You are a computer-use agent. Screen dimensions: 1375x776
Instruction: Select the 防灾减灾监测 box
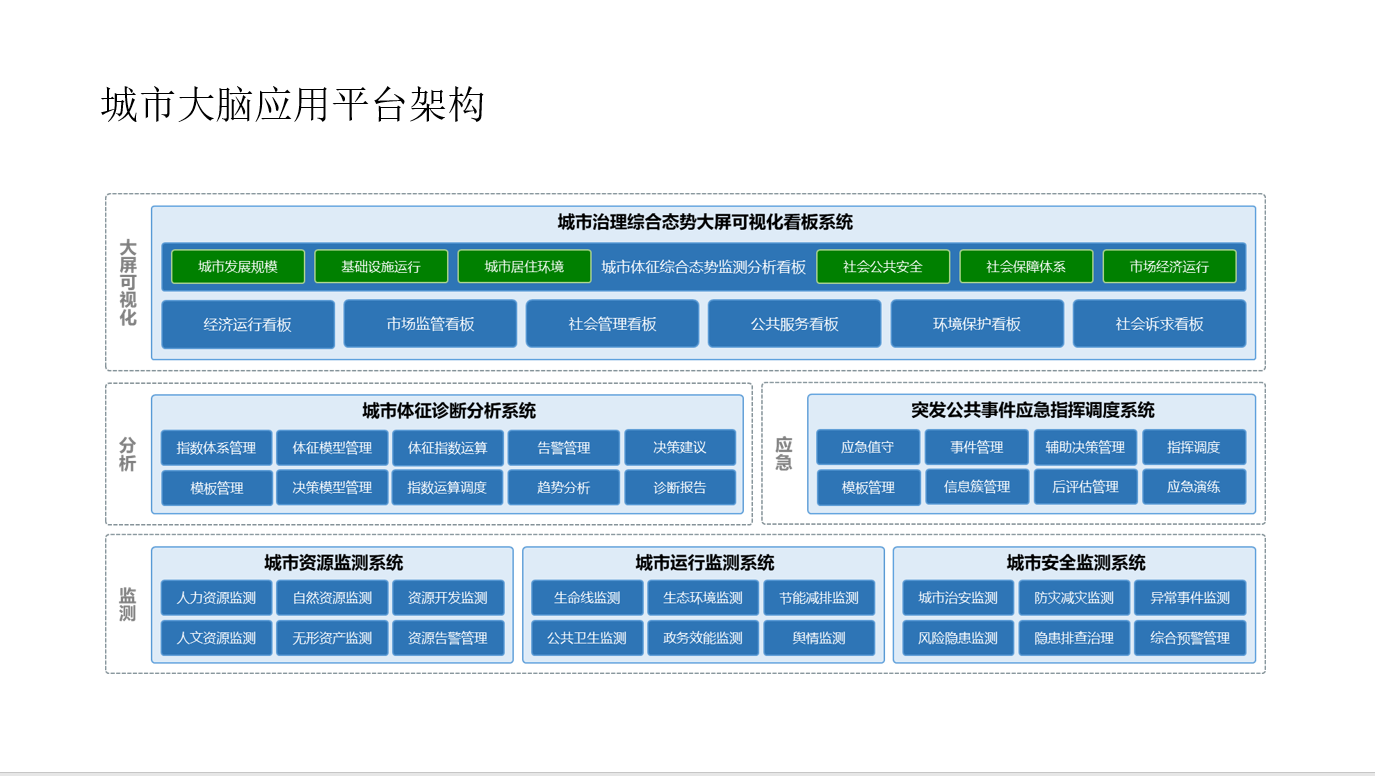point(1074,598)
